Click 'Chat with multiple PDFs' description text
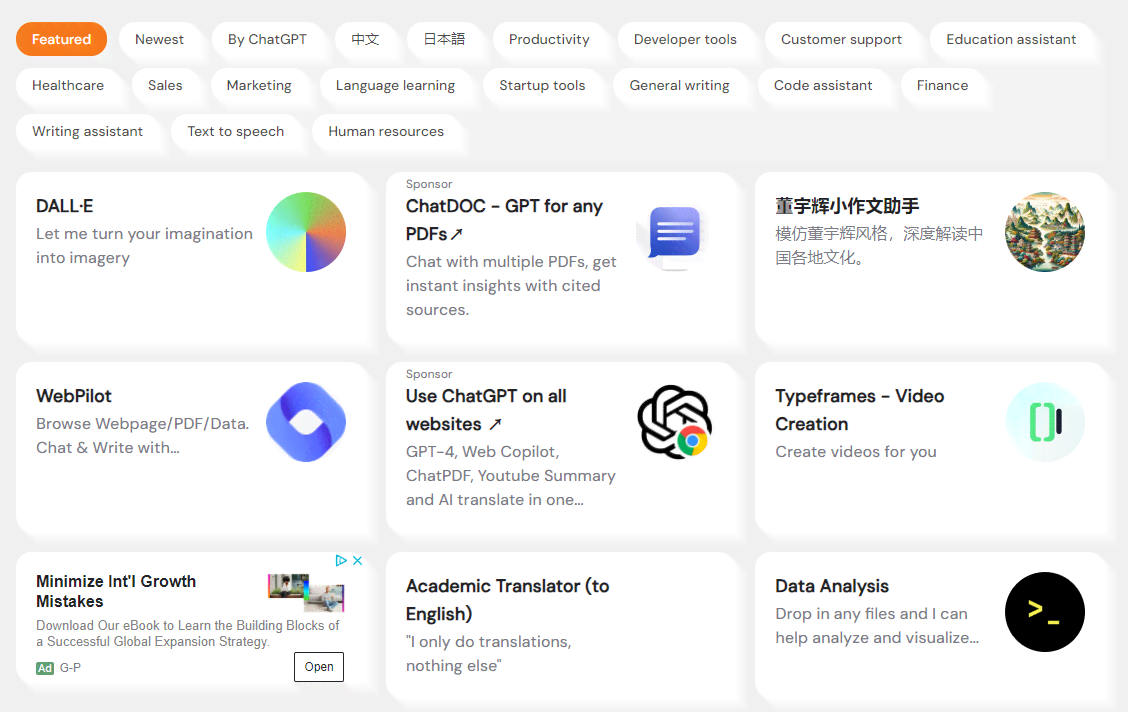The height and width of the screenshot is (712, 1128). [x=511, y=286]
